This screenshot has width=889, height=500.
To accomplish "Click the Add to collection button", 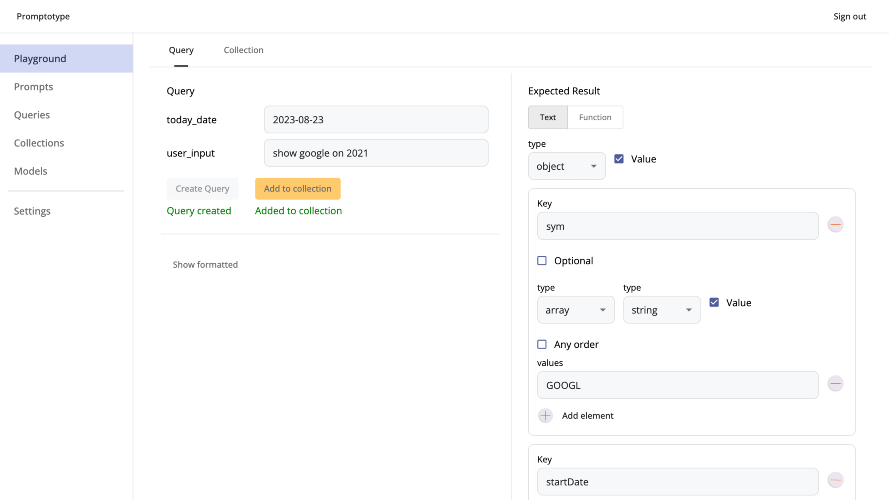I will coord(298,189).
